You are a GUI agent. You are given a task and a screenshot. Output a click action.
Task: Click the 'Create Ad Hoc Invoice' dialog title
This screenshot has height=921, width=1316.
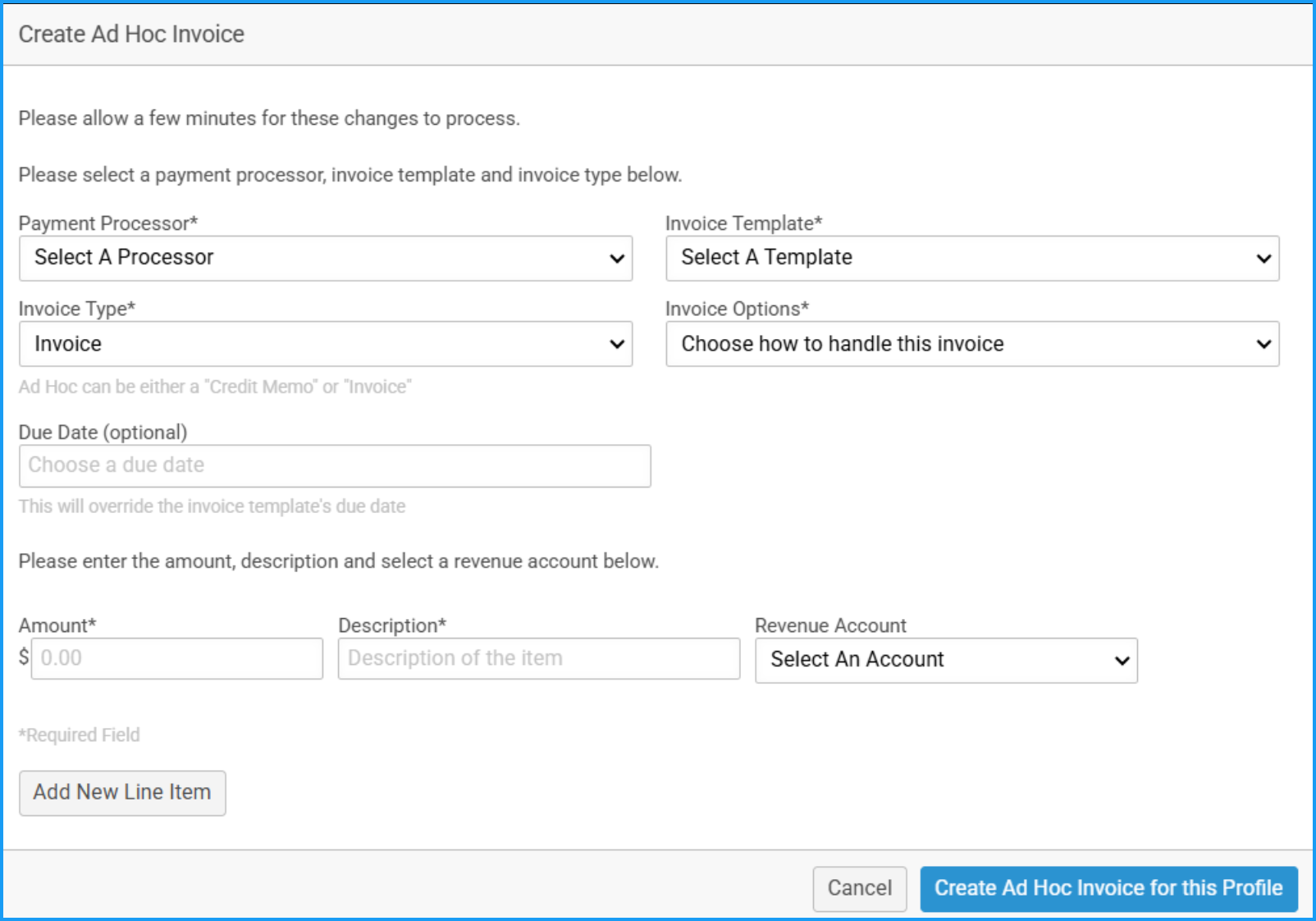(131, 34)
